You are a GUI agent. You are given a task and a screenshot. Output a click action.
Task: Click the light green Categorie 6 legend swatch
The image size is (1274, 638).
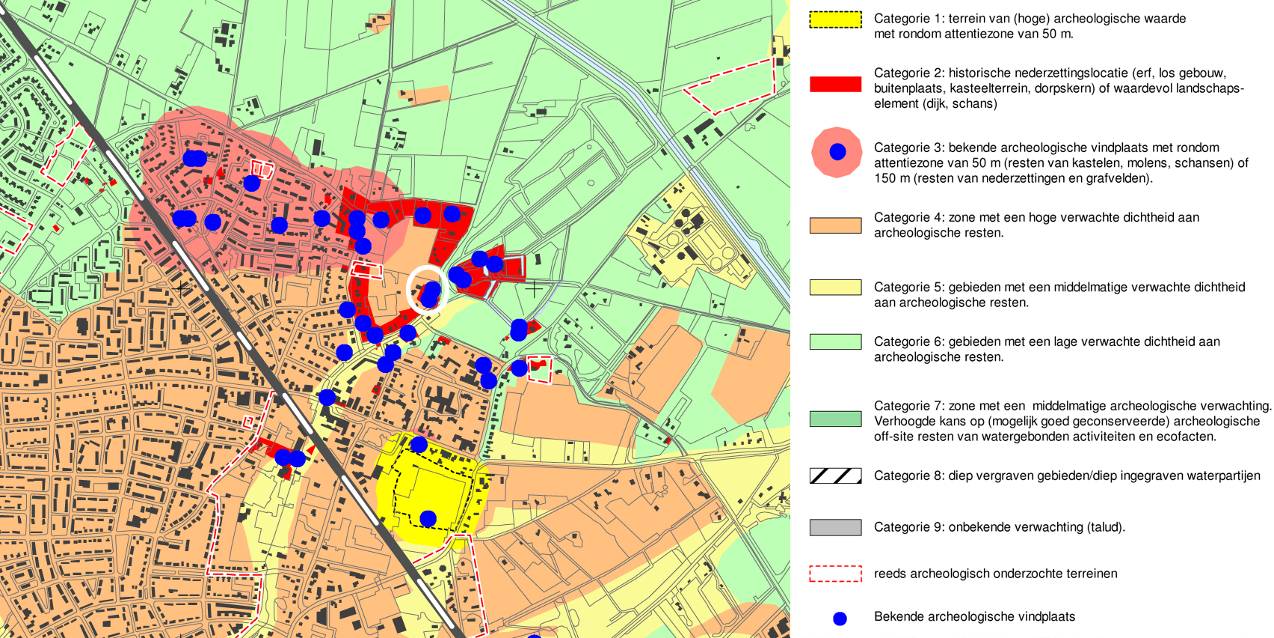tap(835, 342)
